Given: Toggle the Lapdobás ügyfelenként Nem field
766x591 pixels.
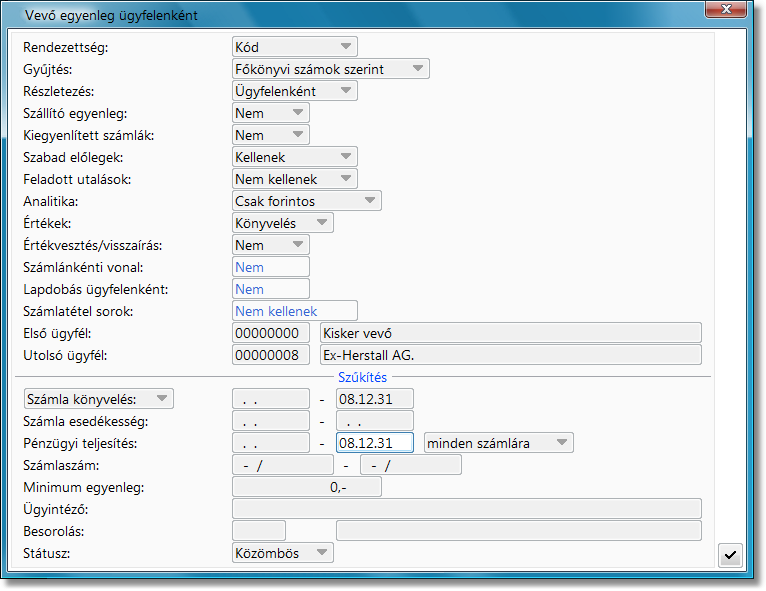Looking at the screenshot, I should [271, 289].
